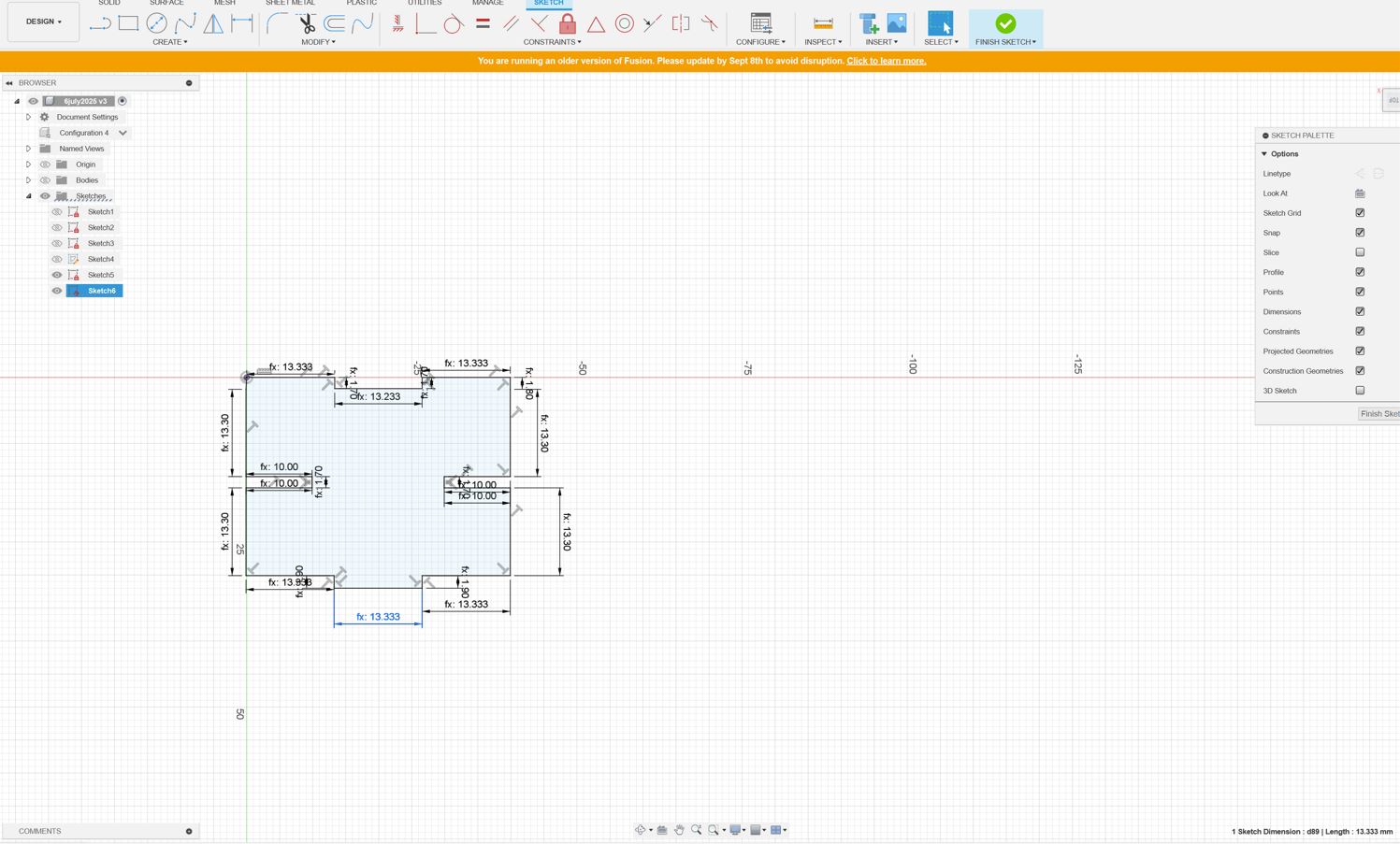
Task: Click the Finish Sketch checkmark button
Action: click(1005, 24)
